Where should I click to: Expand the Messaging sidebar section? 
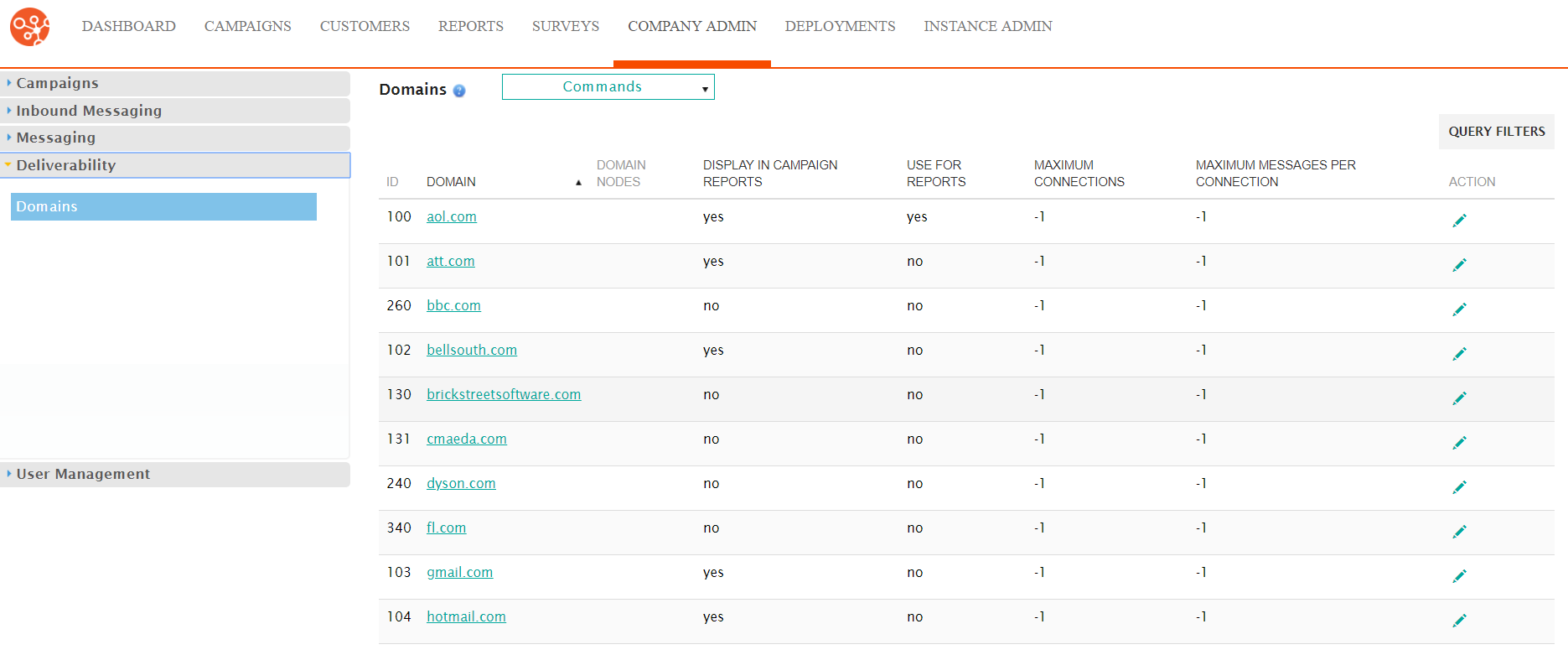175,138
